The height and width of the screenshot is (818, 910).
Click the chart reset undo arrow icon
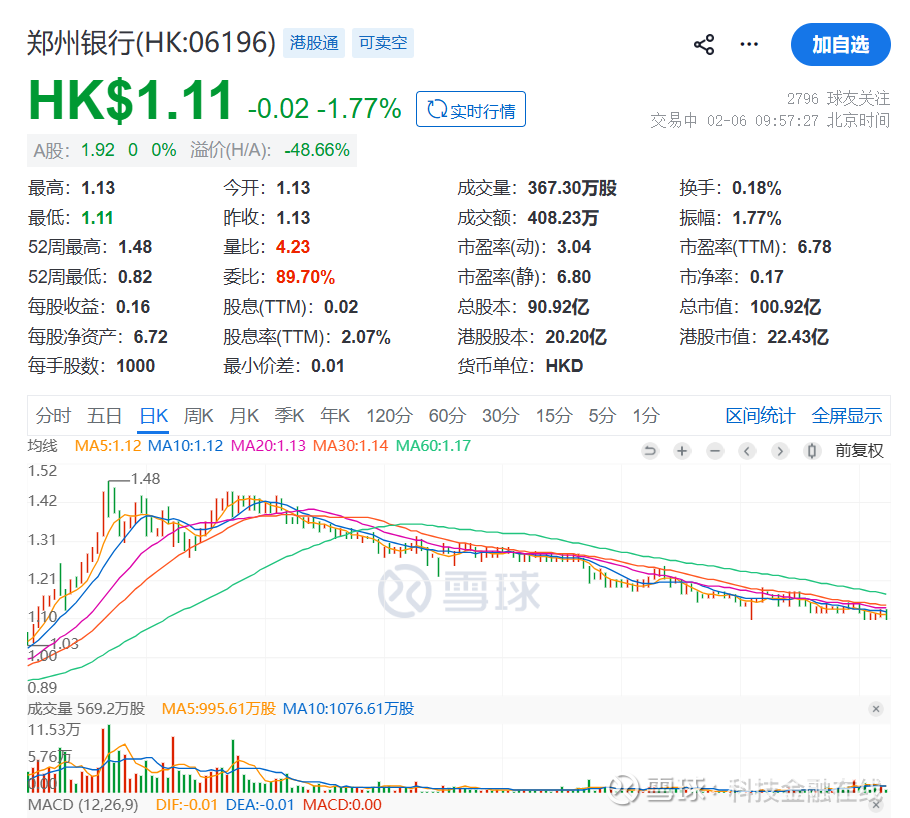point(650,451)
